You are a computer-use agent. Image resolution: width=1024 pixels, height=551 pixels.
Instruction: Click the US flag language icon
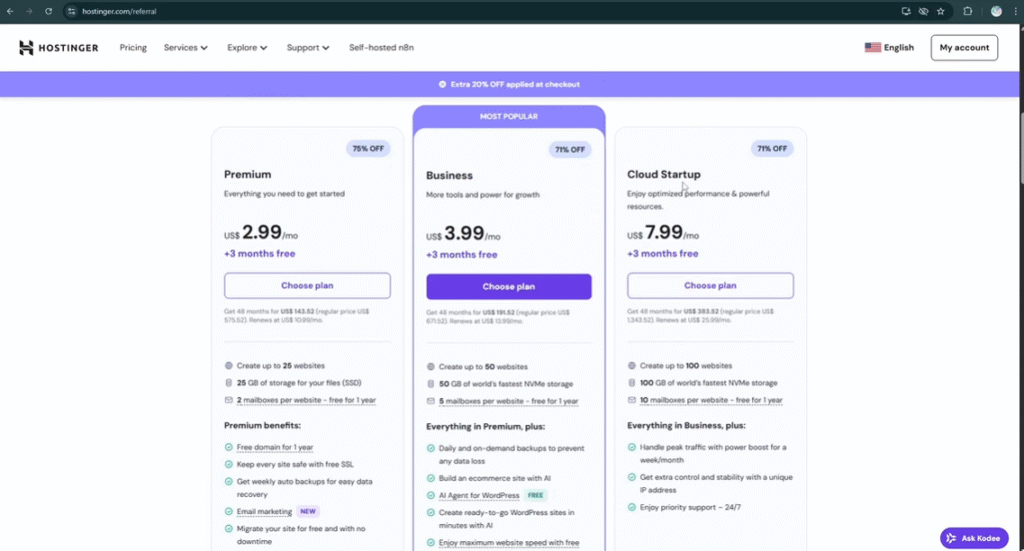(x=872, y=47)
